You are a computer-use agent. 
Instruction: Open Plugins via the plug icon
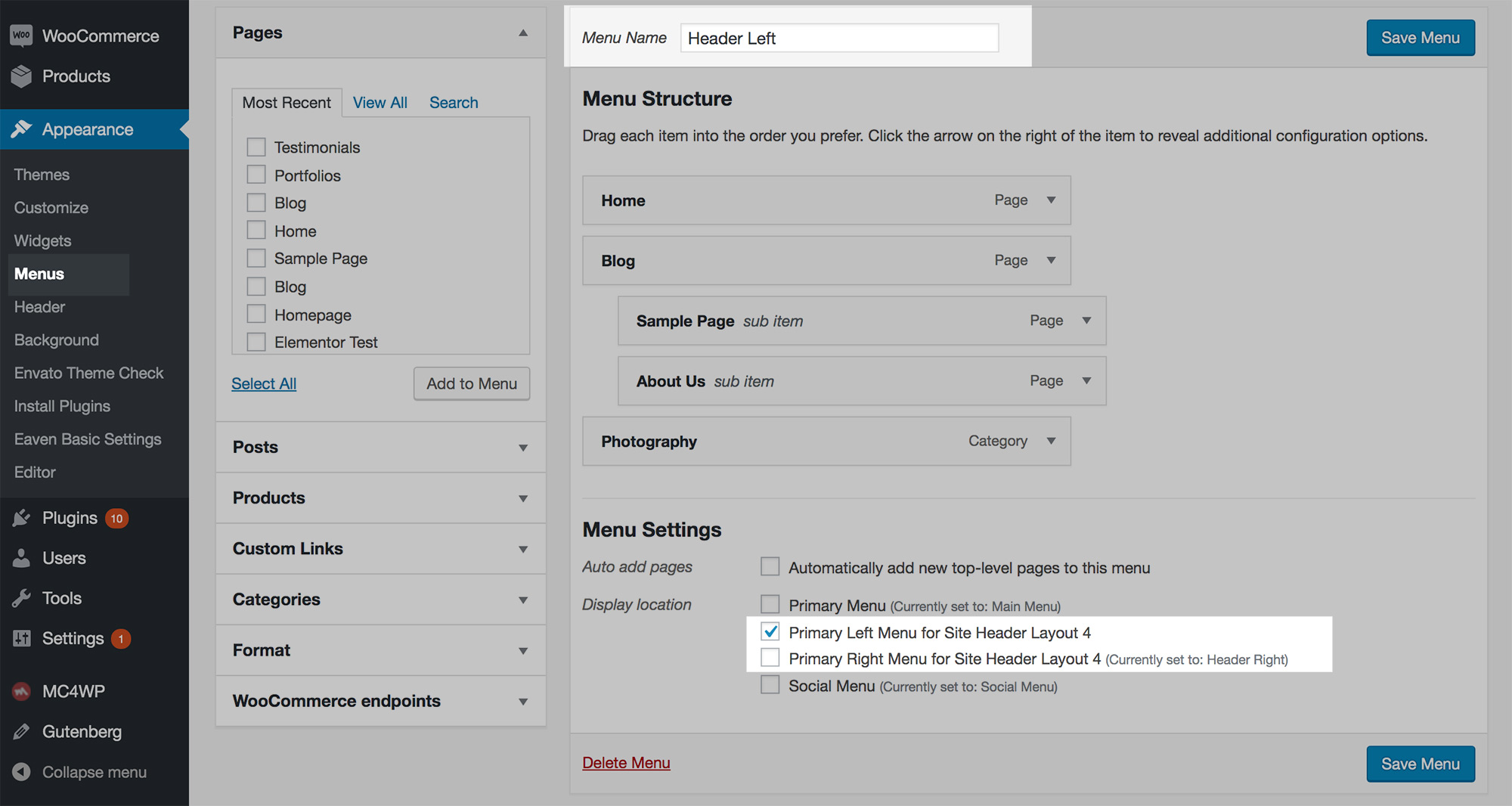point(21,517)
